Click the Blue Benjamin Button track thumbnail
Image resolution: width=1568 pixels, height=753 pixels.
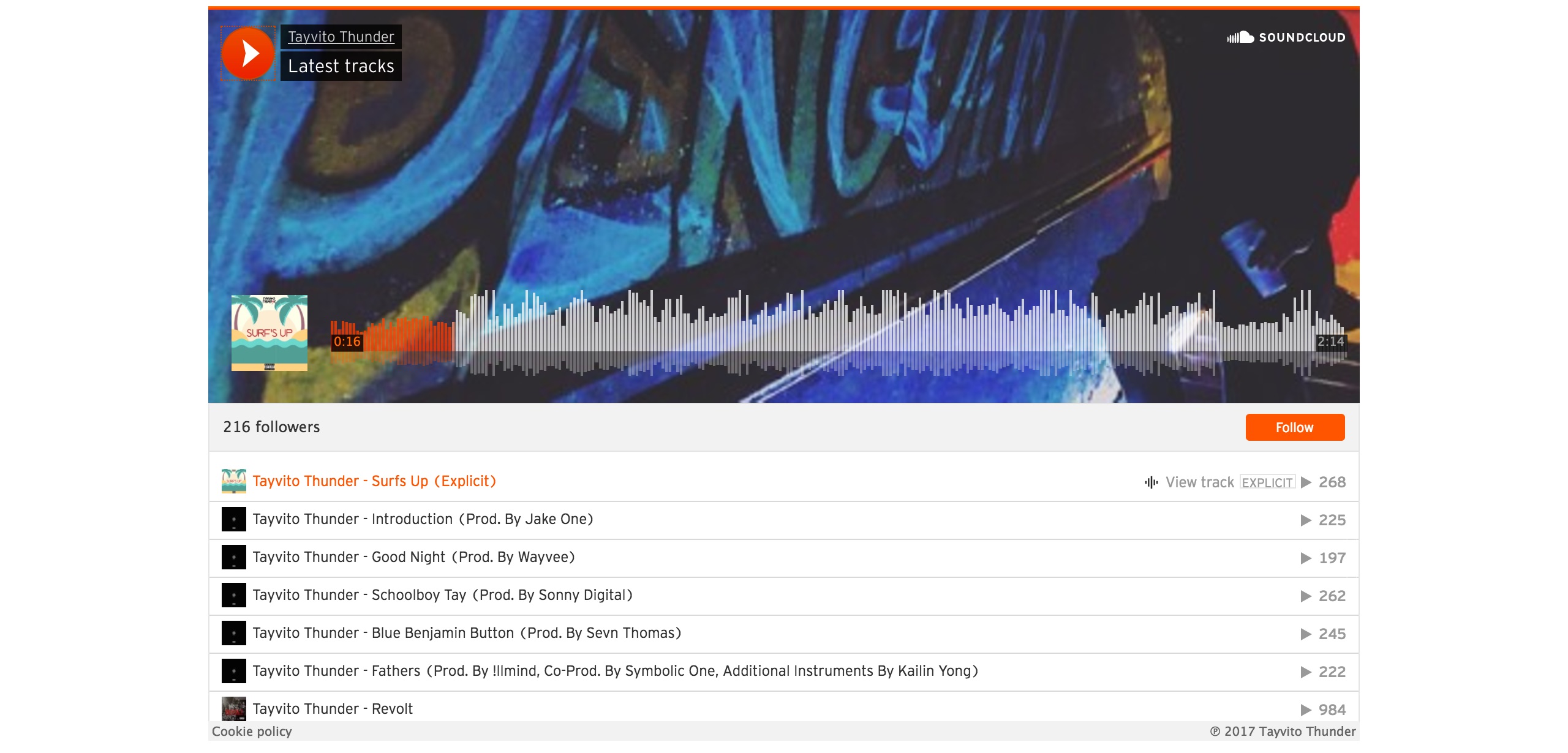coord(234,633)
